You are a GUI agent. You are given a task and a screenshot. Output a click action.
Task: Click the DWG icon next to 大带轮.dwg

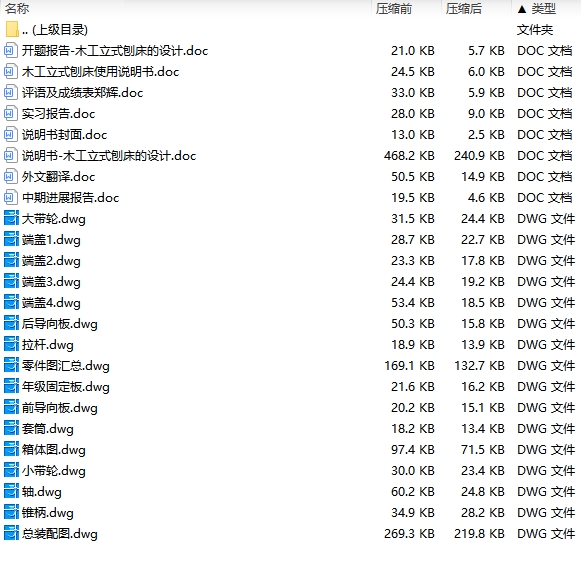[11, 218]
